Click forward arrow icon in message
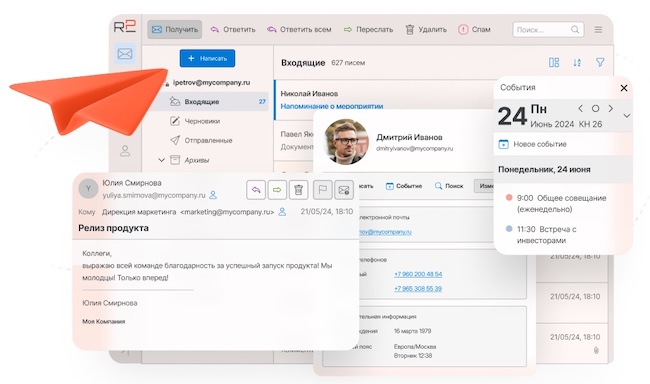 [277, 190]
